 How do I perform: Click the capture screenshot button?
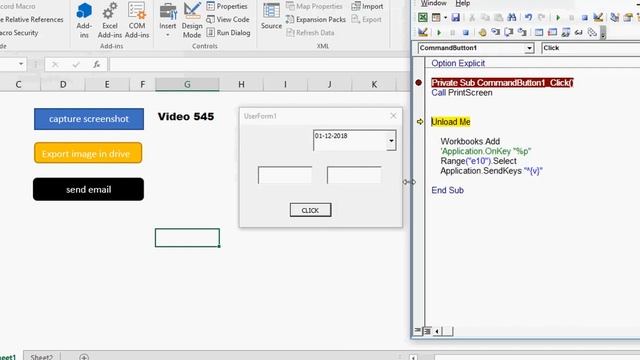89,119
